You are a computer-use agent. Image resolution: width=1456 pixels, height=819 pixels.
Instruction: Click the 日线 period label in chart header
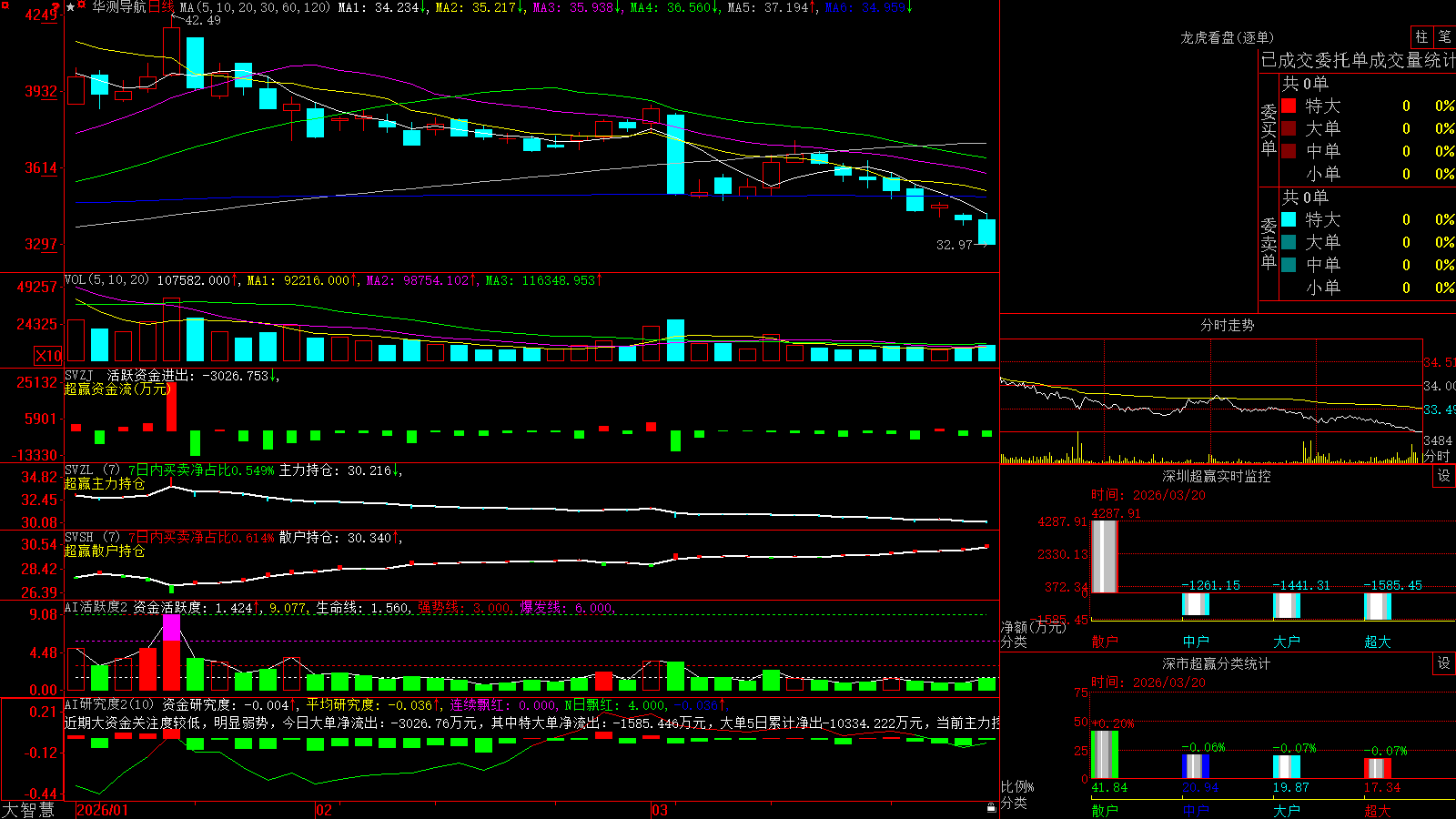[161, 7]
